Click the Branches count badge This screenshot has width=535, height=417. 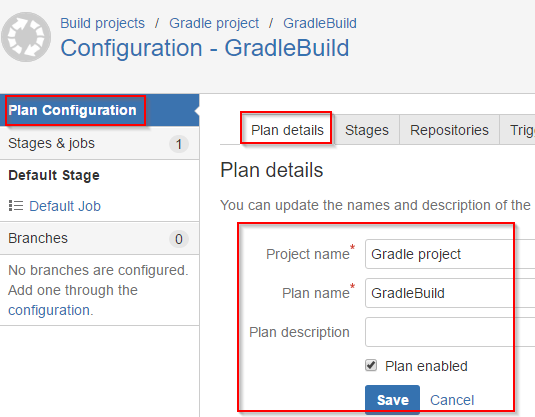(x=178, y=239)
